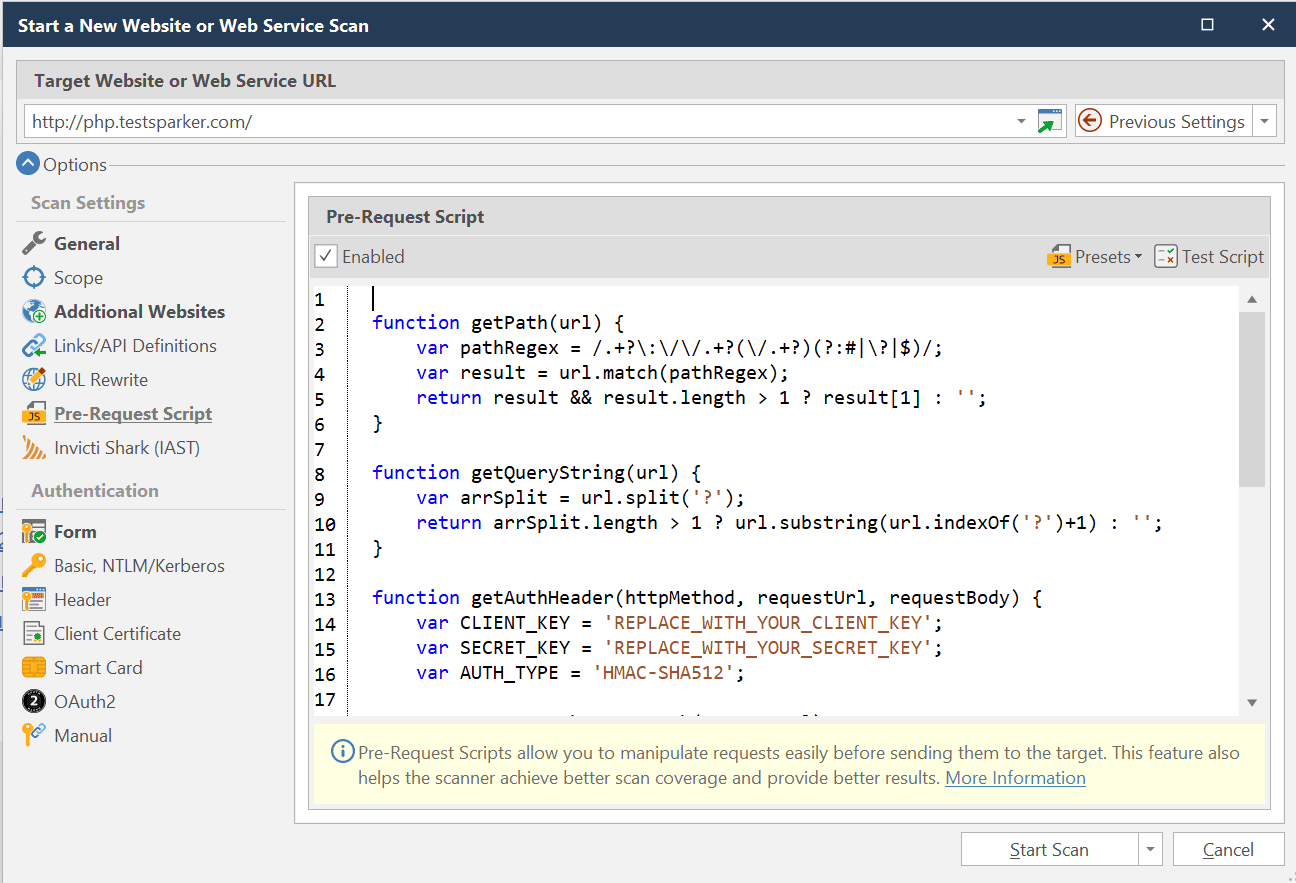This screenshot has height=883, width=1296.
Task: Open the More Information link
Action: [1015, 778]
